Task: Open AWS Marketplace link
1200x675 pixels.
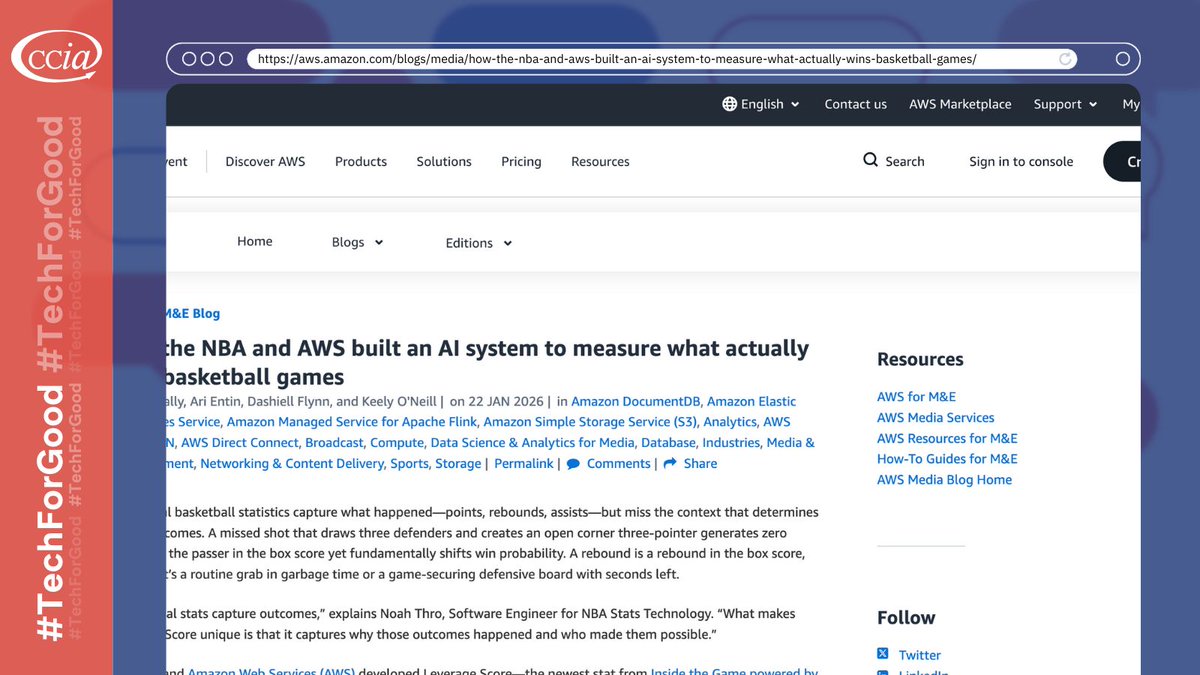Action: click(960, 104)
